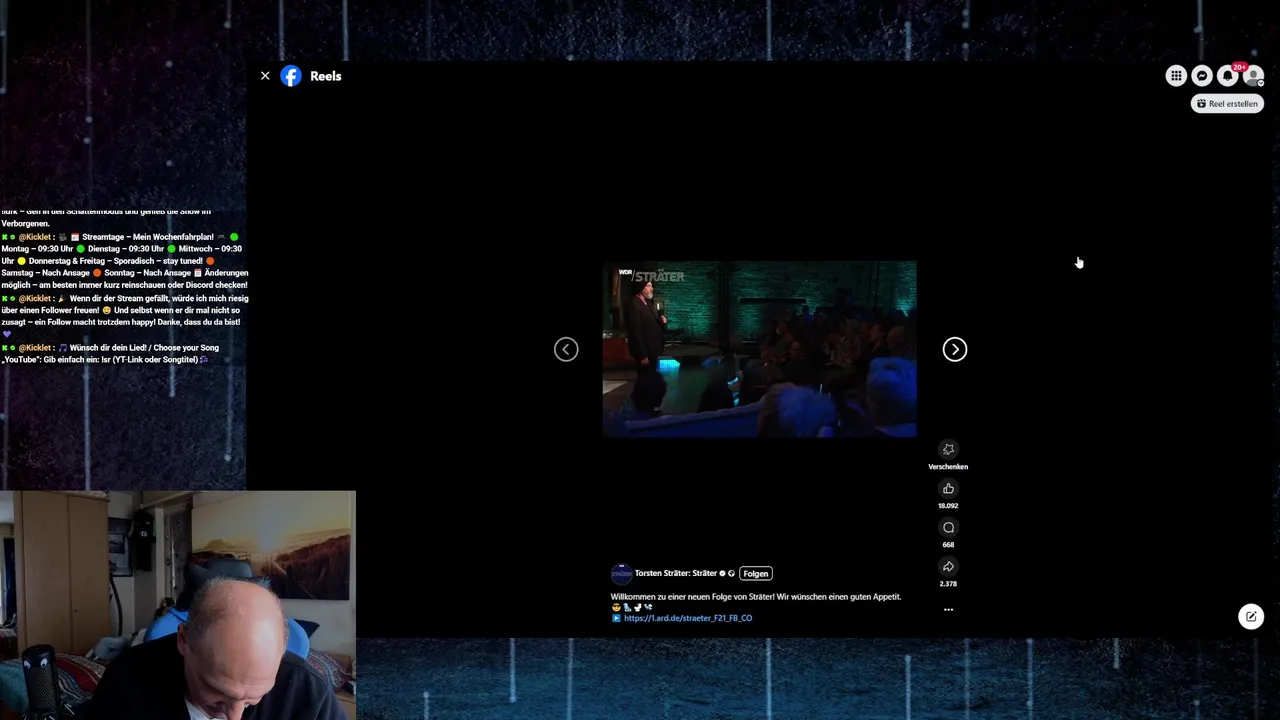This screenshot has width=1280, height=720.
Task: Click the Verschenken stars gift icon
Action: click(948, 450)
